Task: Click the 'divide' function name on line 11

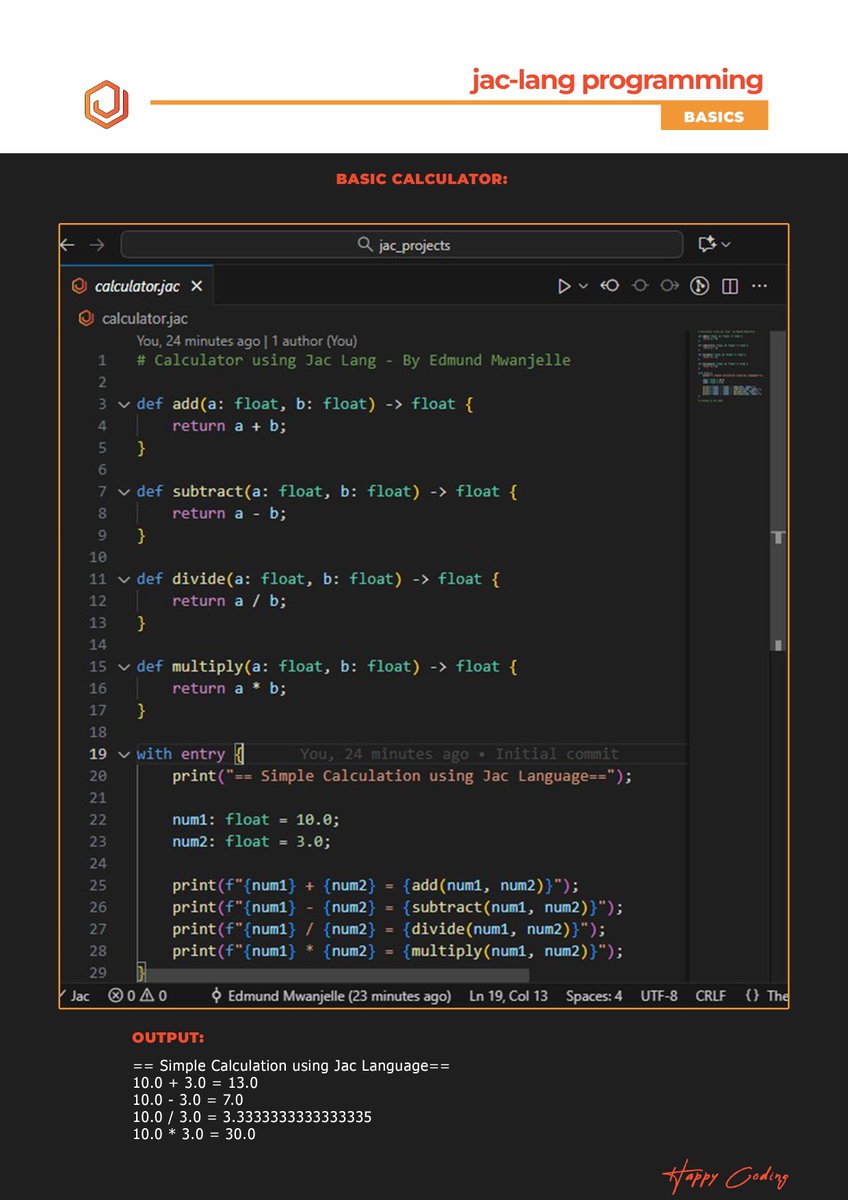Action: pos(198,579)
